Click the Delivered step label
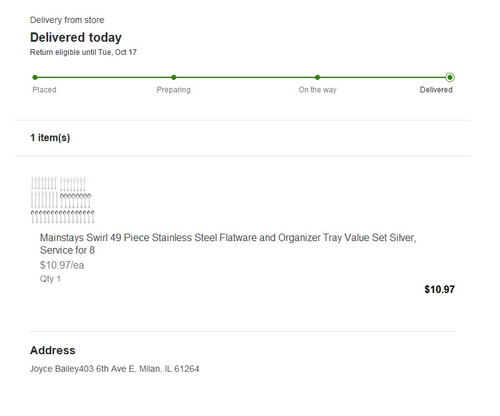 pyautogui.click(x=436, y=90)
